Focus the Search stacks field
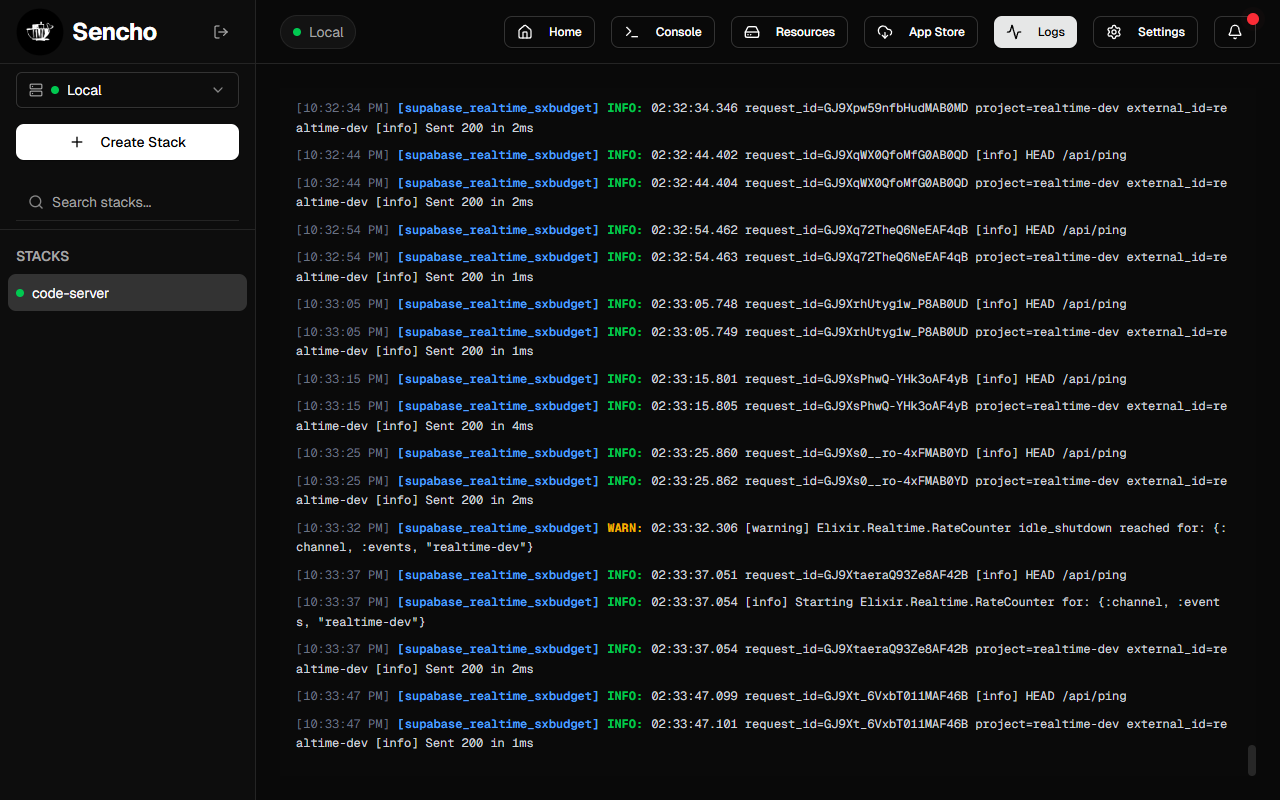The width and height of the screenshot is (1280, 800). (127, 202)
